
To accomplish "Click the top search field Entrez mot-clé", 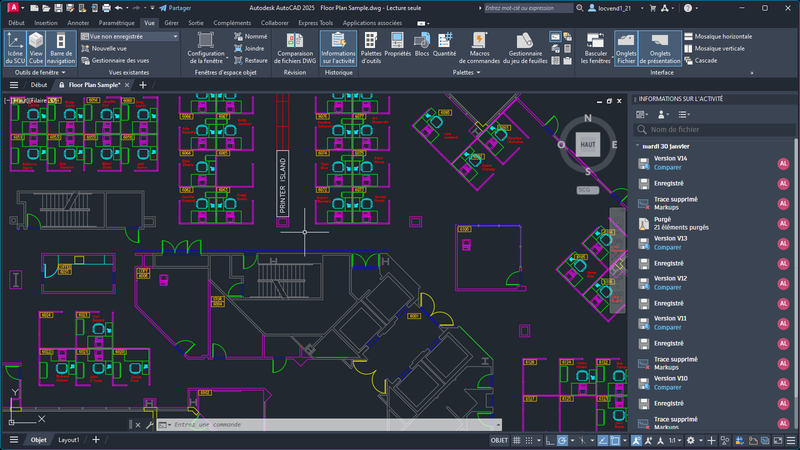I will [529, 8].
